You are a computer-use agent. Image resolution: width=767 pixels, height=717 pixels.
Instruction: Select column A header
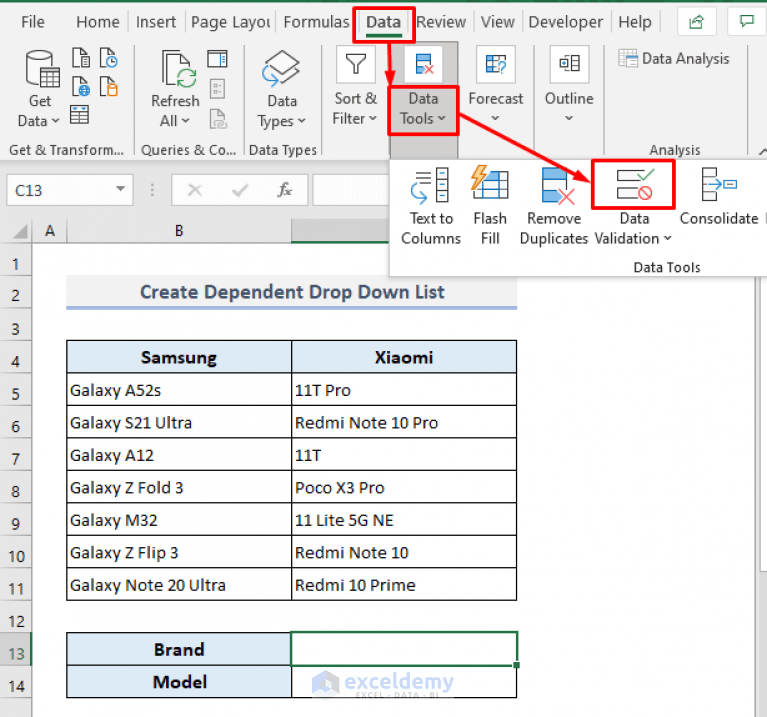click(49, 231)
